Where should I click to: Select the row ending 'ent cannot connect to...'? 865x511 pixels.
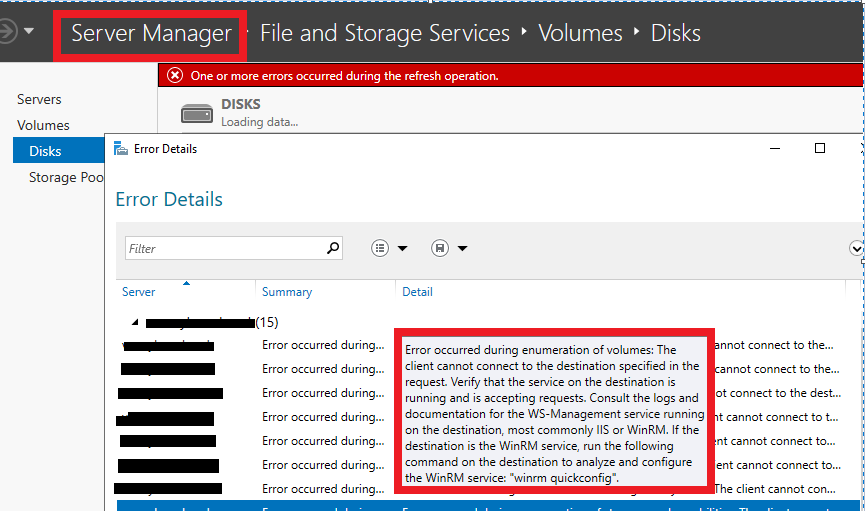(489, 465)
